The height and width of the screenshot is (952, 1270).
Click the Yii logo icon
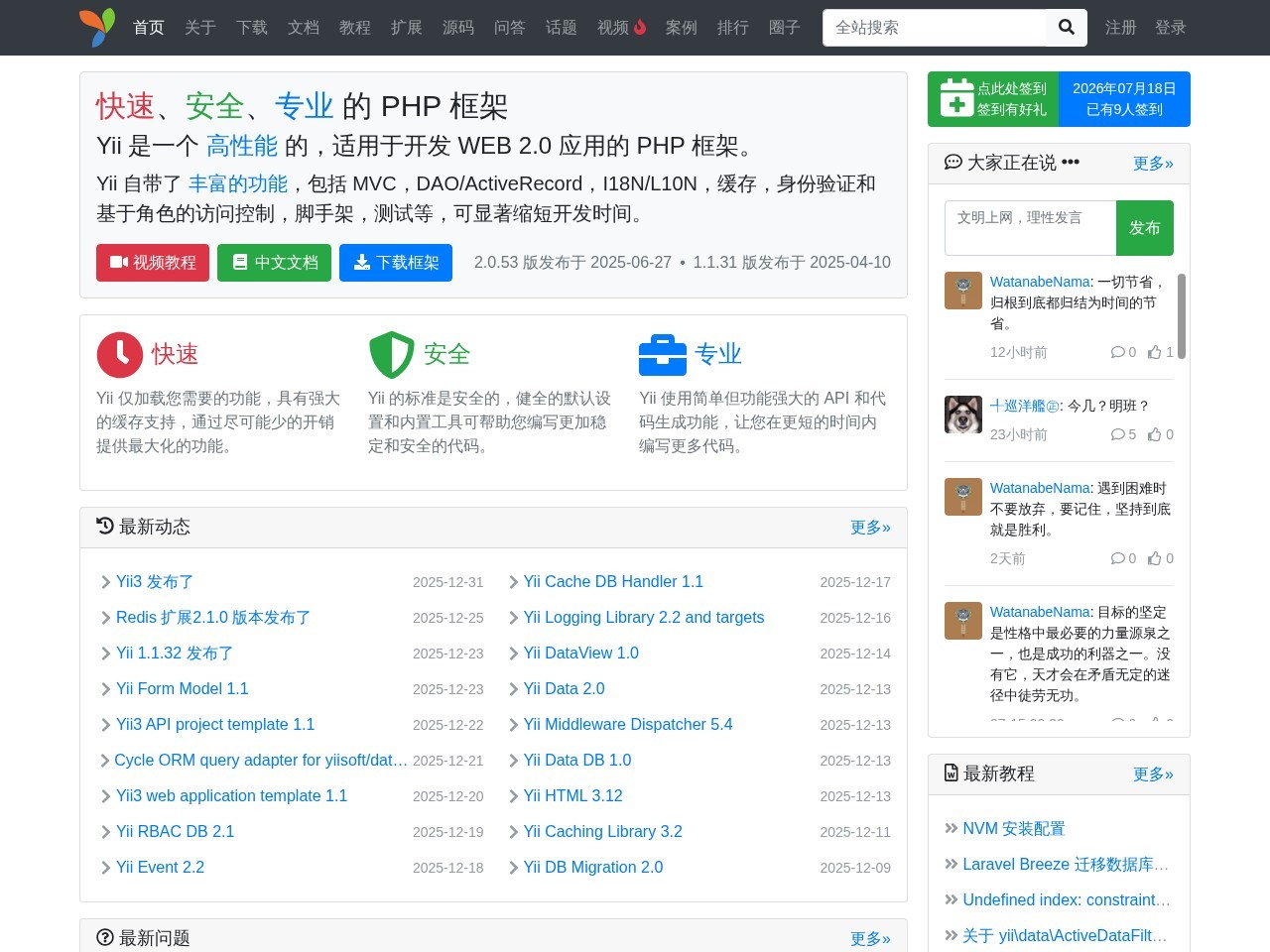[97, 28]
